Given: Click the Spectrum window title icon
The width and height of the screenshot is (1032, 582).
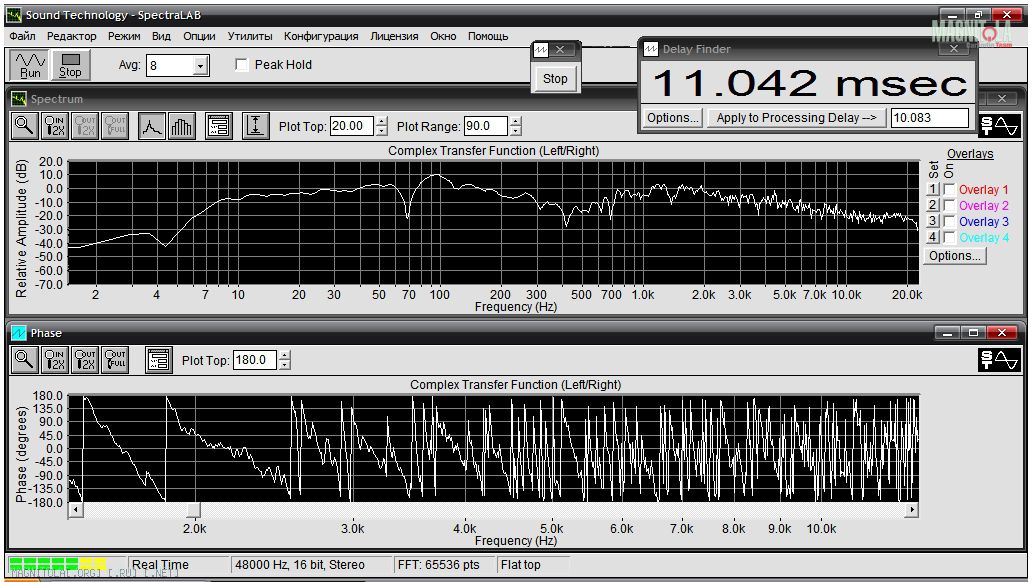Looking at the screenshot, I should click(18, 99).
